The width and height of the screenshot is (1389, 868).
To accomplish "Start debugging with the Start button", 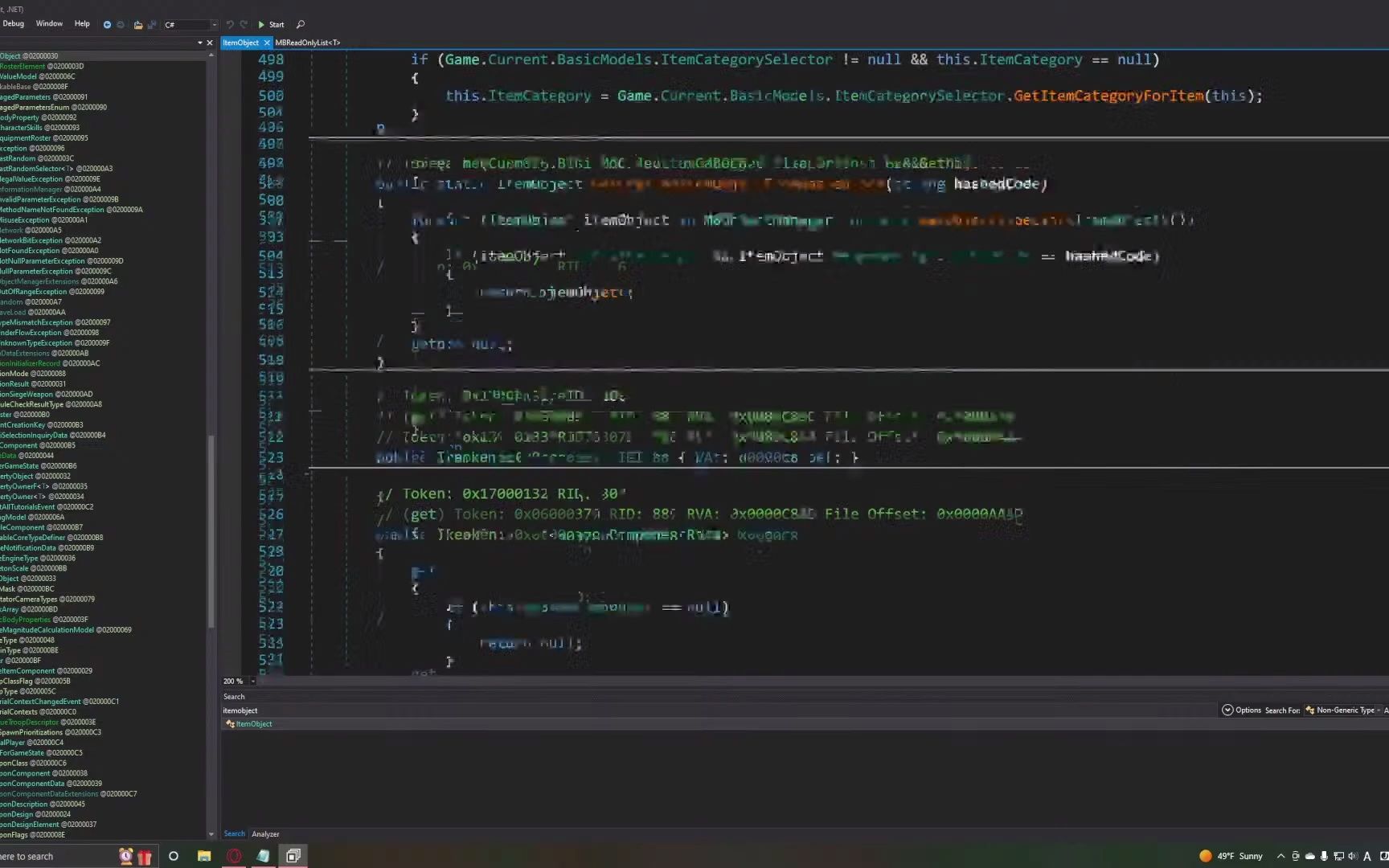I will click(x=271, y=24).
